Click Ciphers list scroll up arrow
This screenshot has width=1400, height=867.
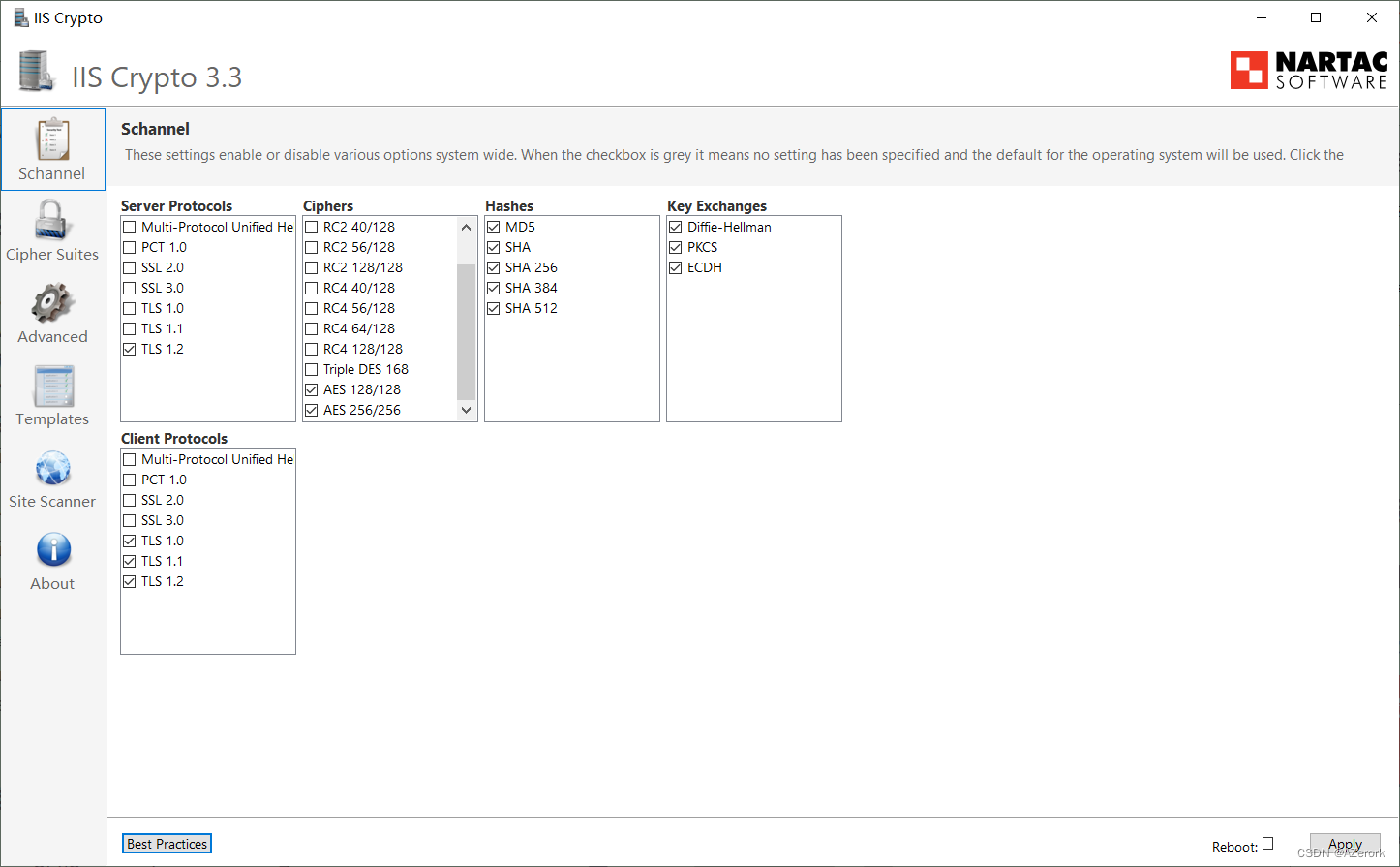click(467, 227)
